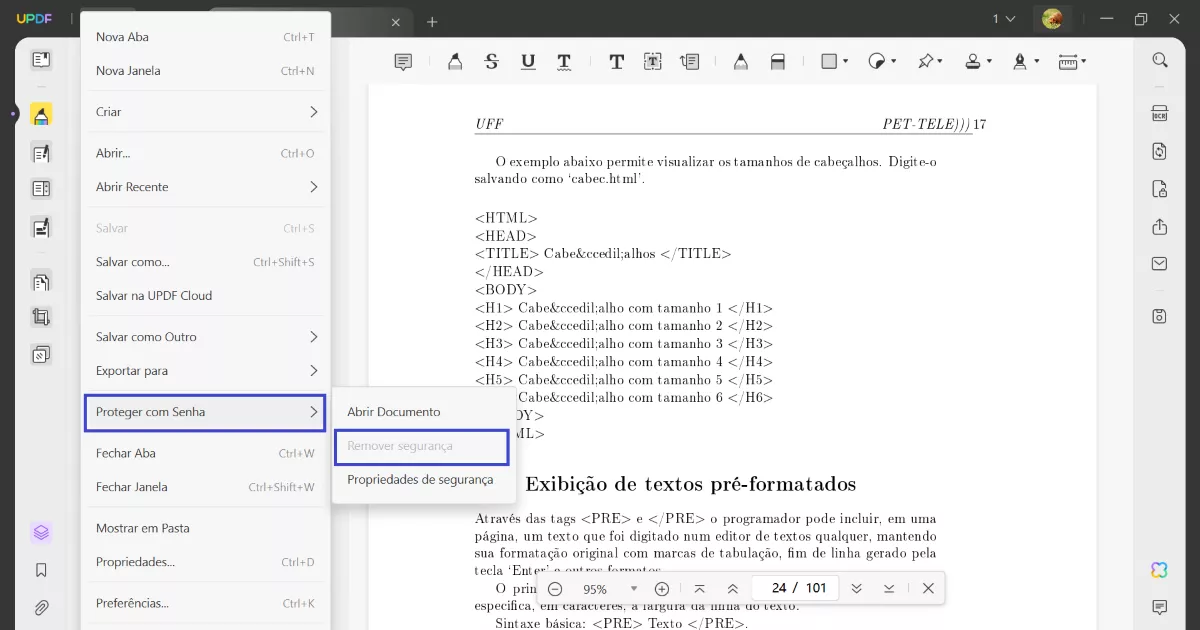Open the OCR tool in the right sidebar

point(1159,113)
